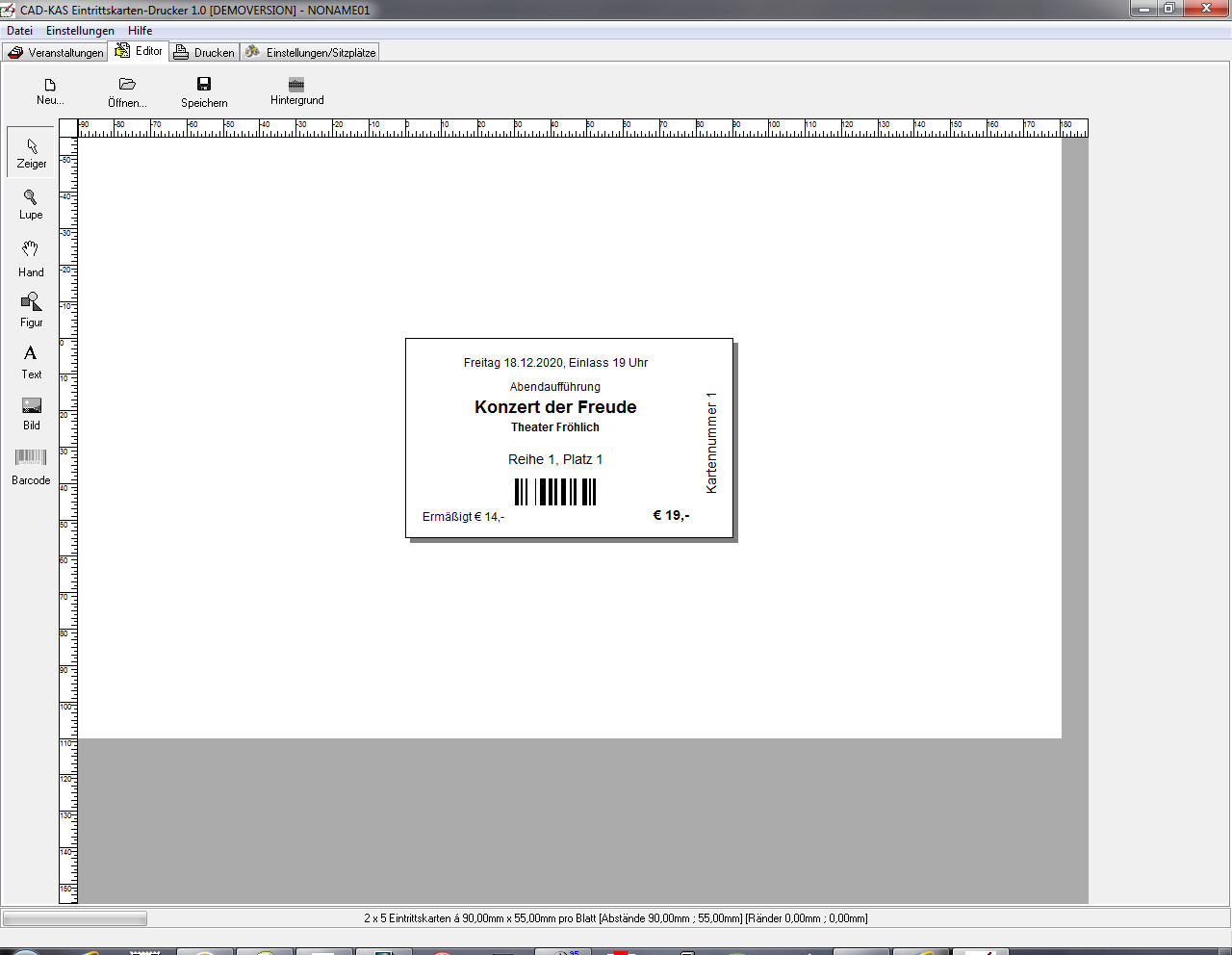The width and height of the screenshot is (1232, 955).
Task: Save the ticket with Speichern
Action: click(204, 91)
